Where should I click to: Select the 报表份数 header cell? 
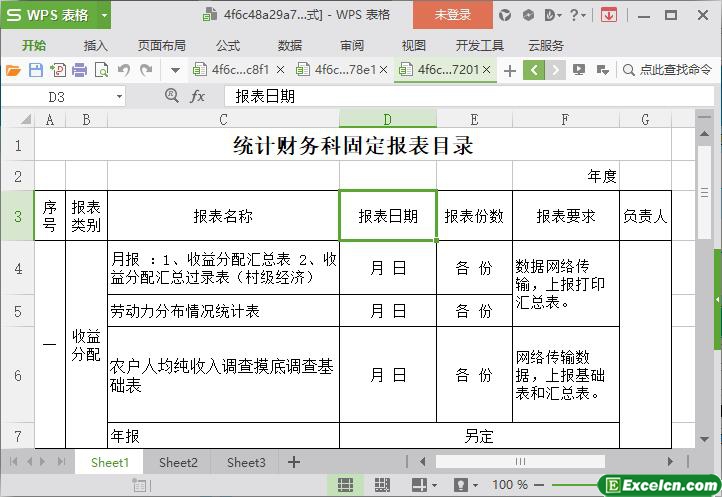tap(474, 216)
